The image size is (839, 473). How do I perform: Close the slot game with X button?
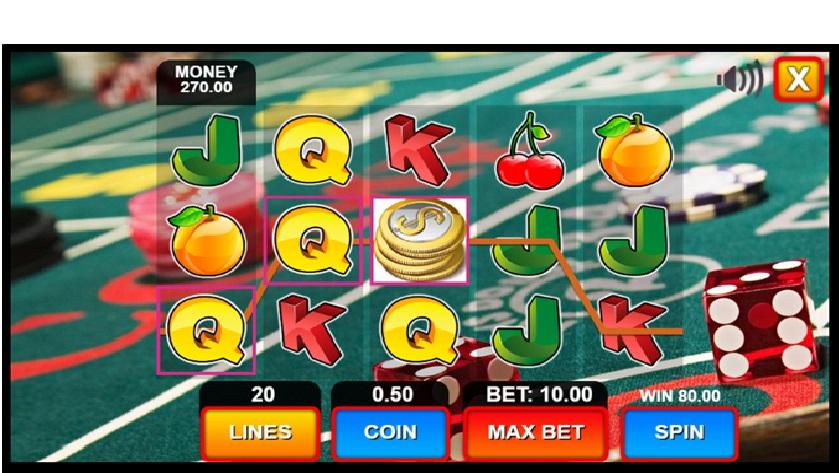pyautogui.click(x=798, y=79)
